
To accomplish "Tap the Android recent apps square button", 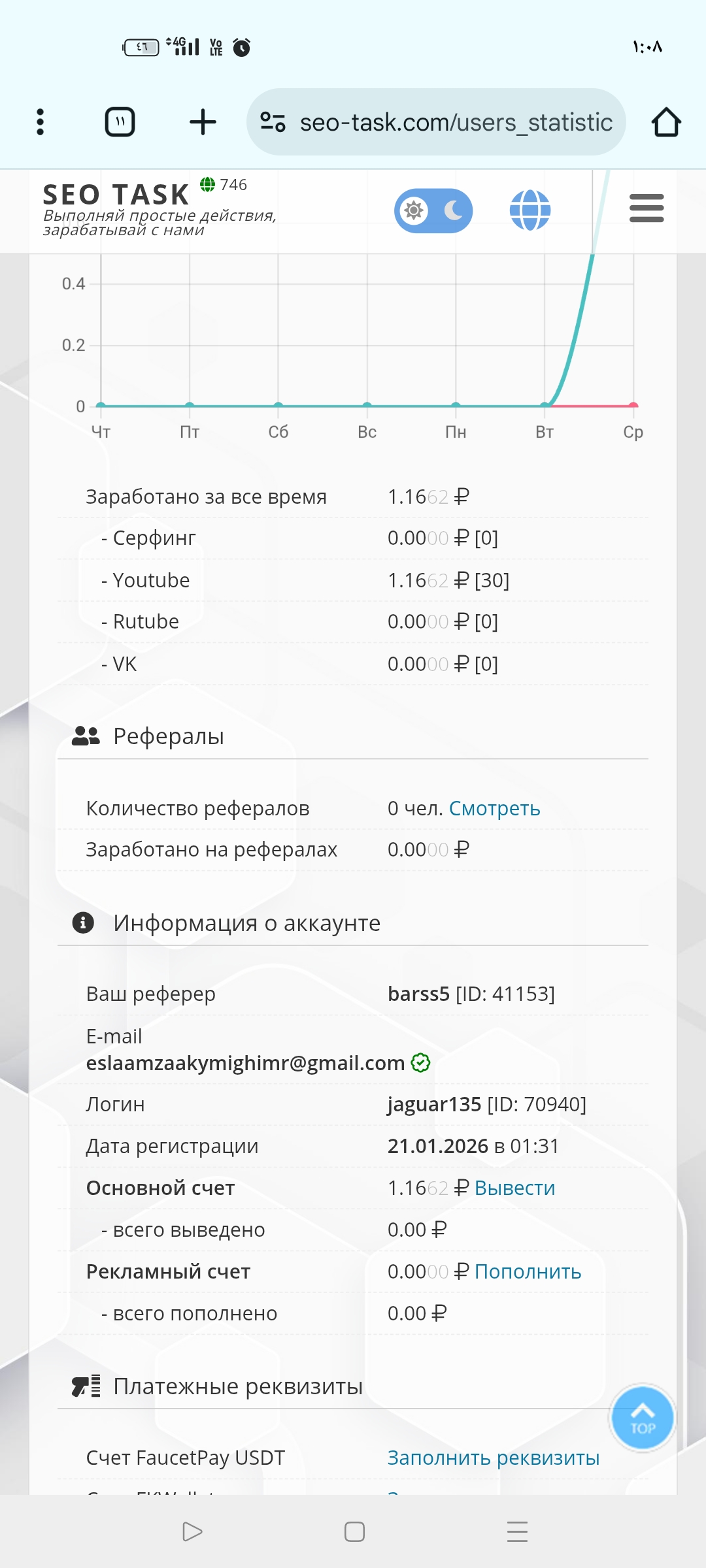I will pos(354,1531).
